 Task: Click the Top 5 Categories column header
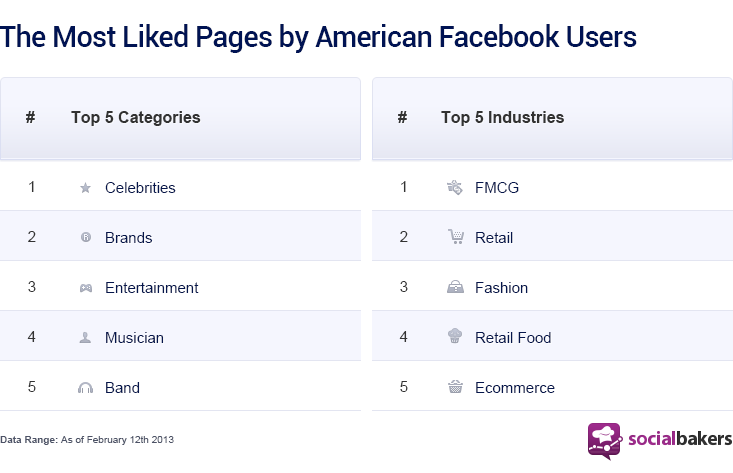136,117
